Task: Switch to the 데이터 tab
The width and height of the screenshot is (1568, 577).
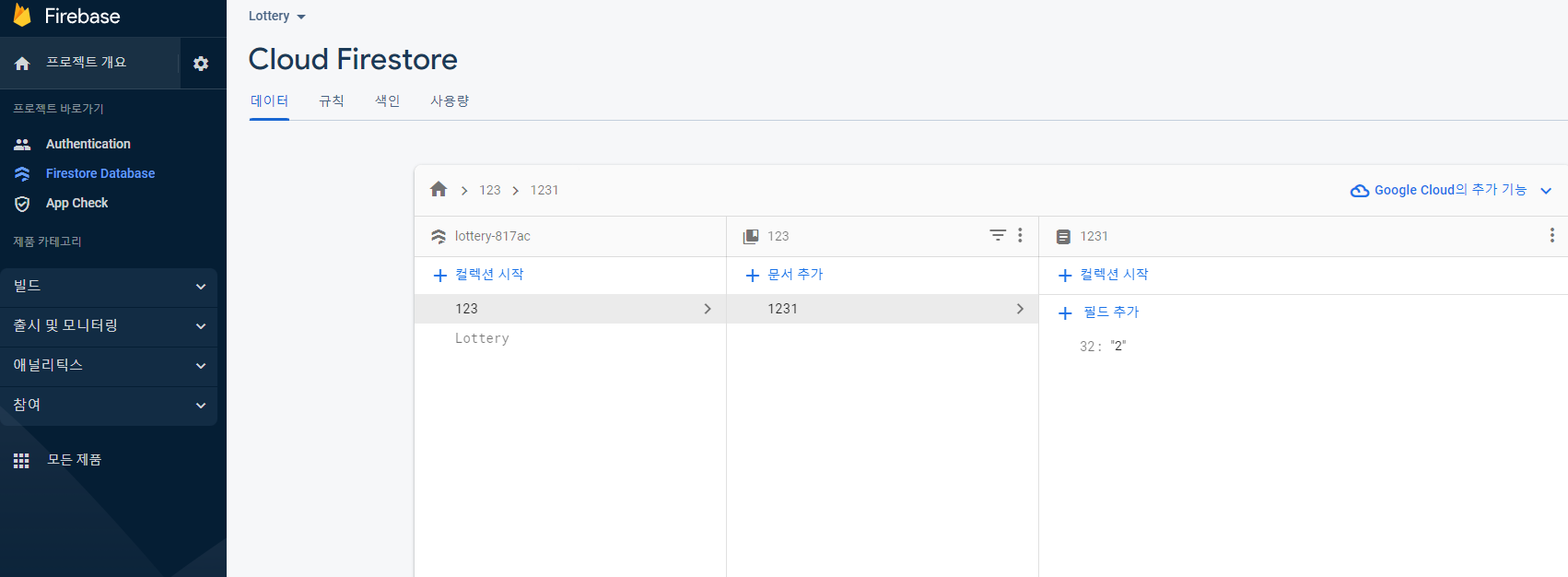Action: (x=269, y=101)
